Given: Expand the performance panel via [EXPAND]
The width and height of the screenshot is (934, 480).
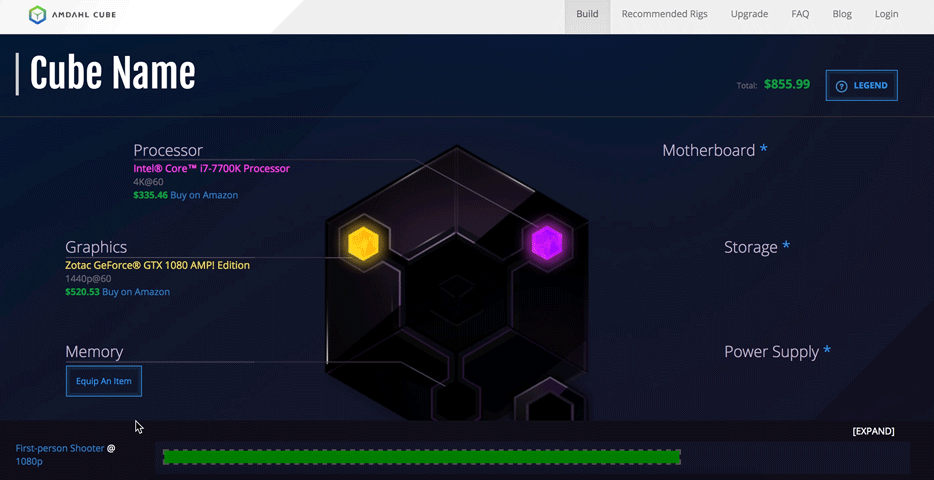Looking at the screenshot, I should (x=873, y=431).
